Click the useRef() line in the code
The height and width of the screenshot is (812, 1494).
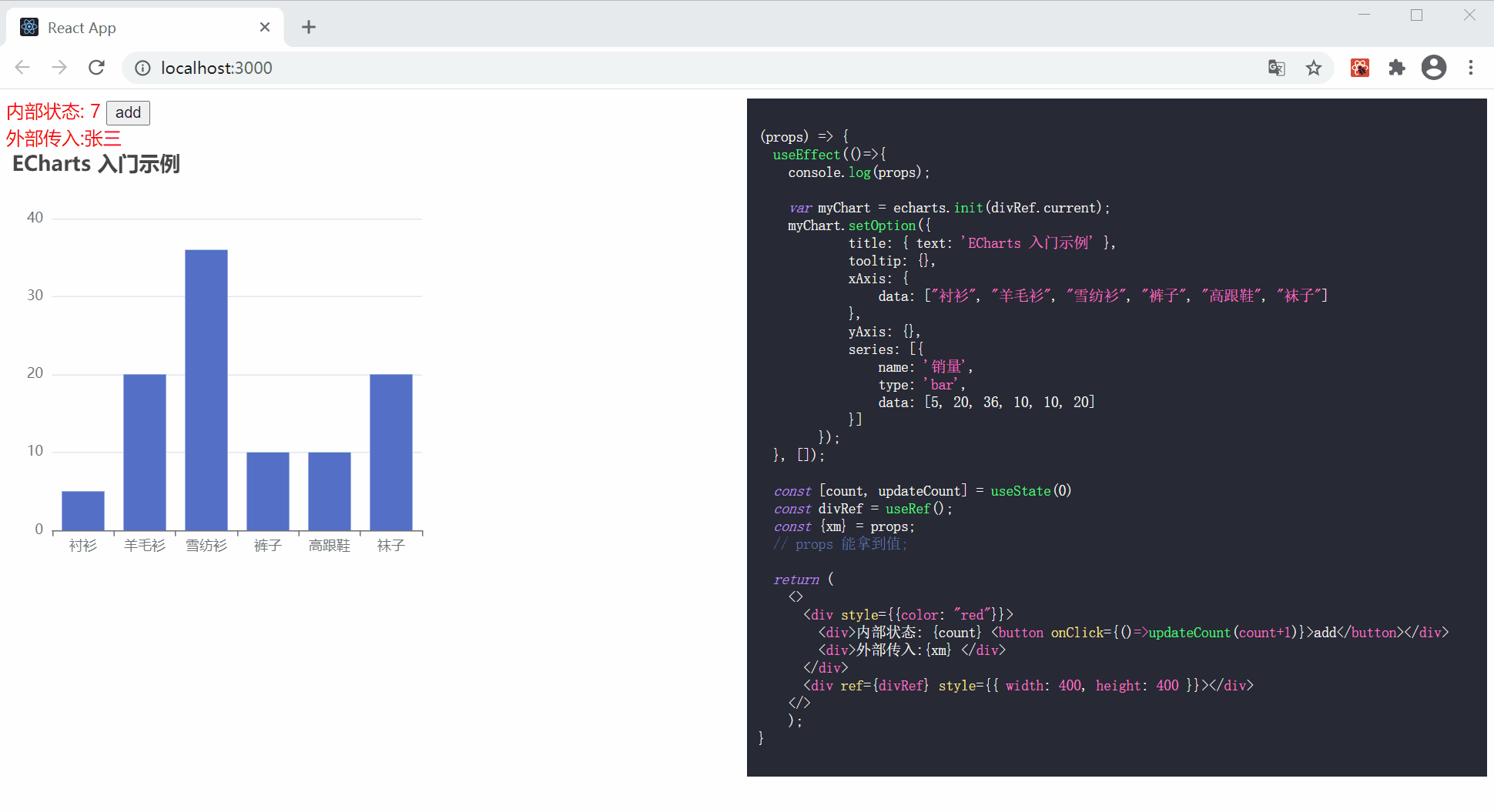(863, 509)
